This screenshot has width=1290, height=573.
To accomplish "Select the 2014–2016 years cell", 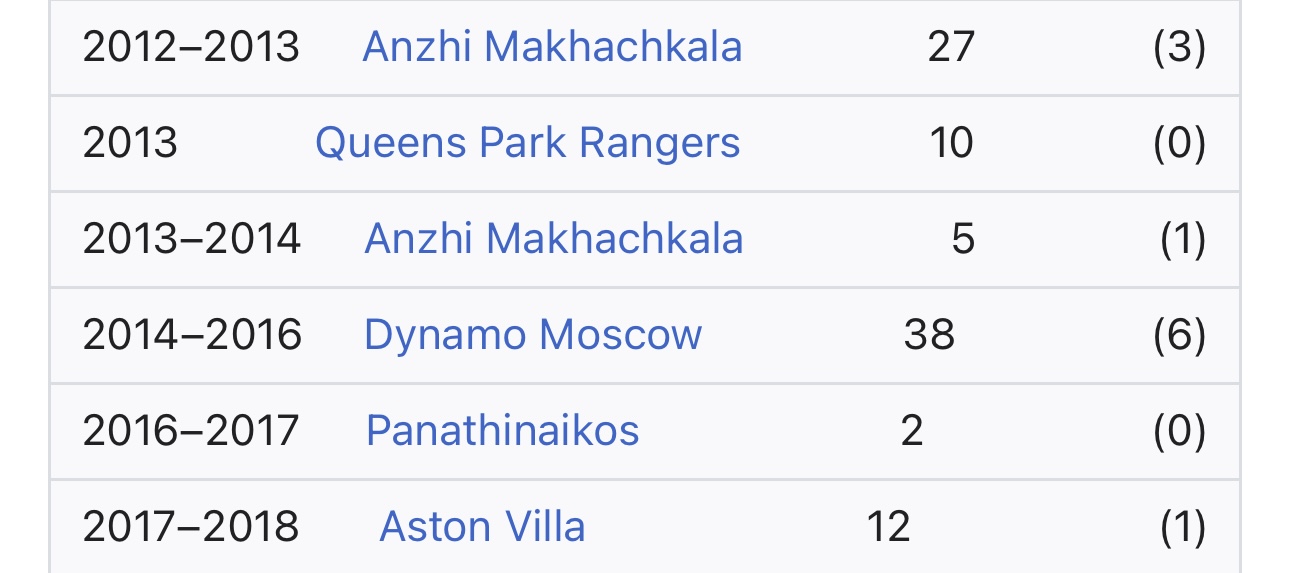I will pos(192,335).
